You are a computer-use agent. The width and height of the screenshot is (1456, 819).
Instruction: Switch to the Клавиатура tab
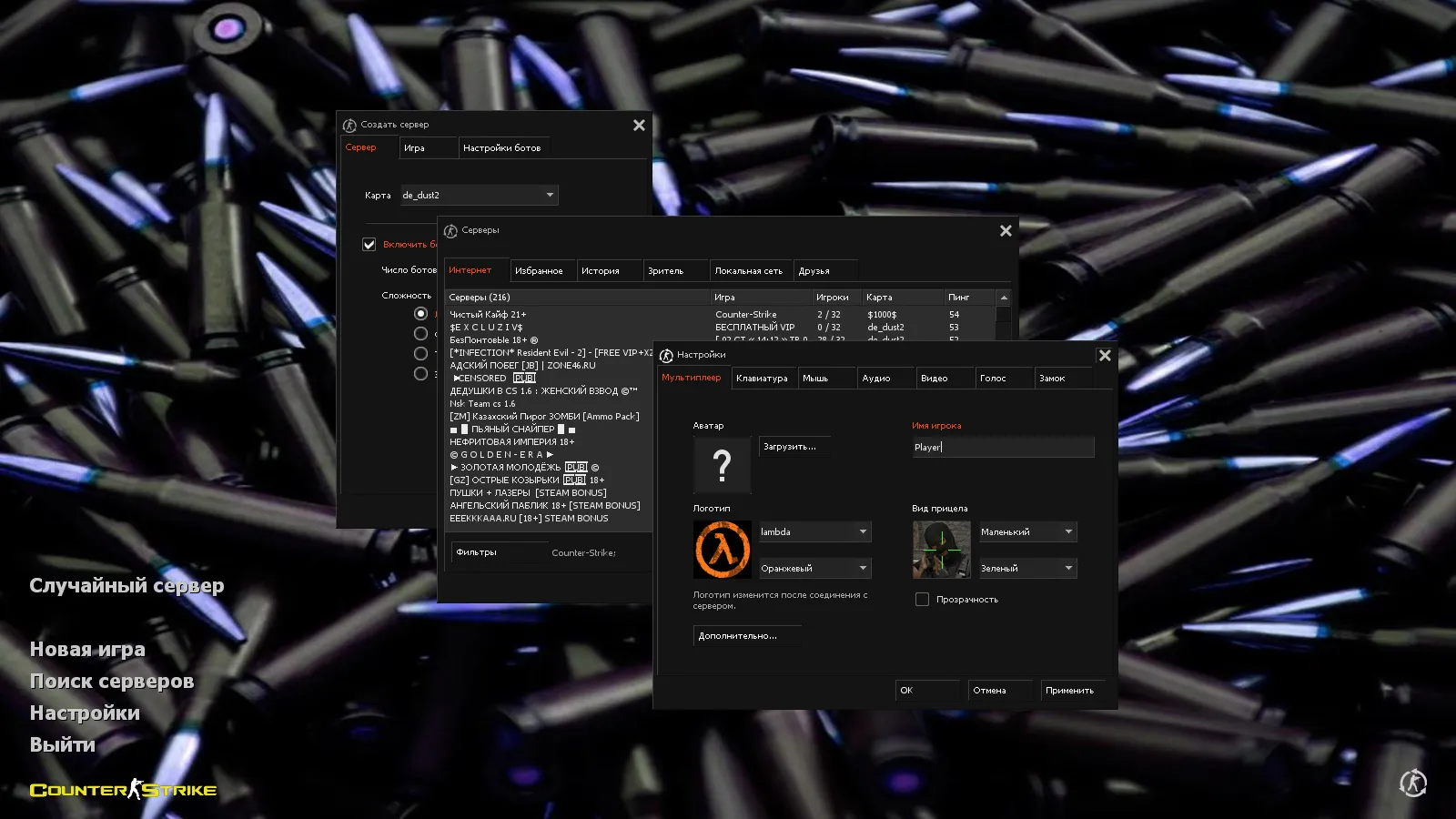point(763,378)
